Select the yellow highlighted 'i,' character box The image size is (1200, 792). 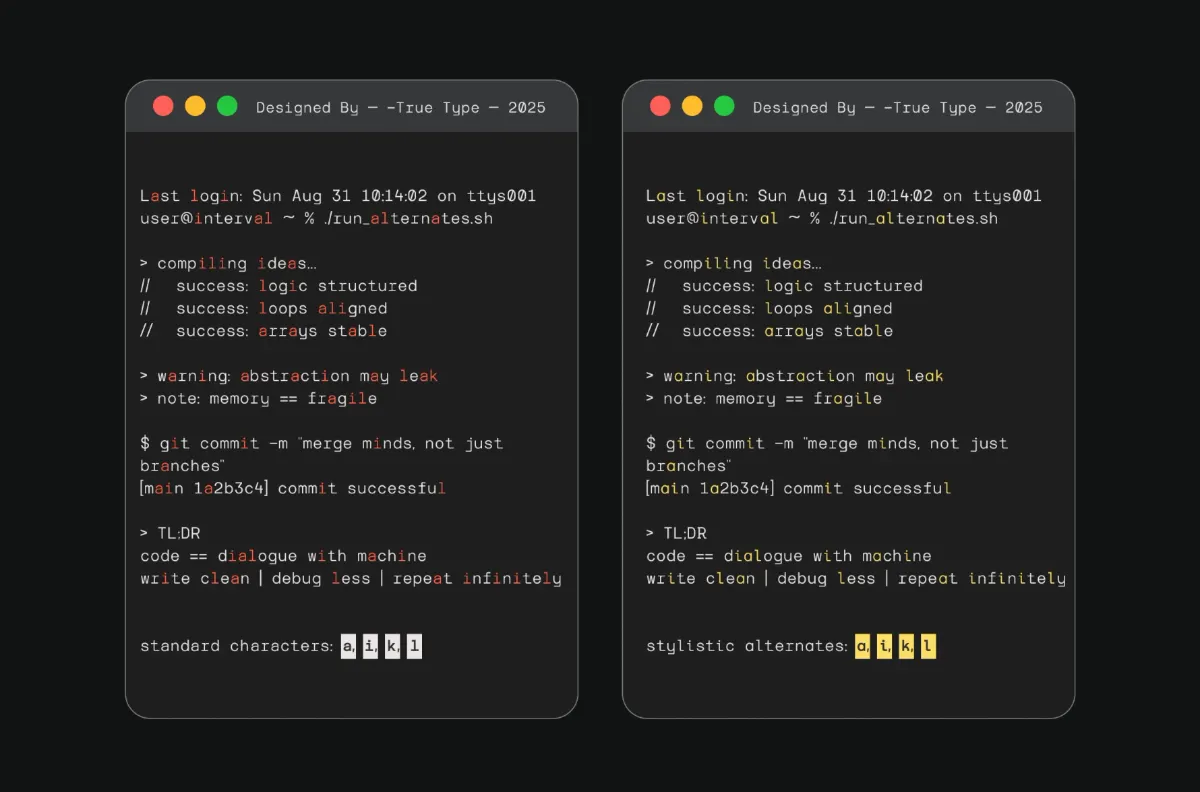point(885,647)
